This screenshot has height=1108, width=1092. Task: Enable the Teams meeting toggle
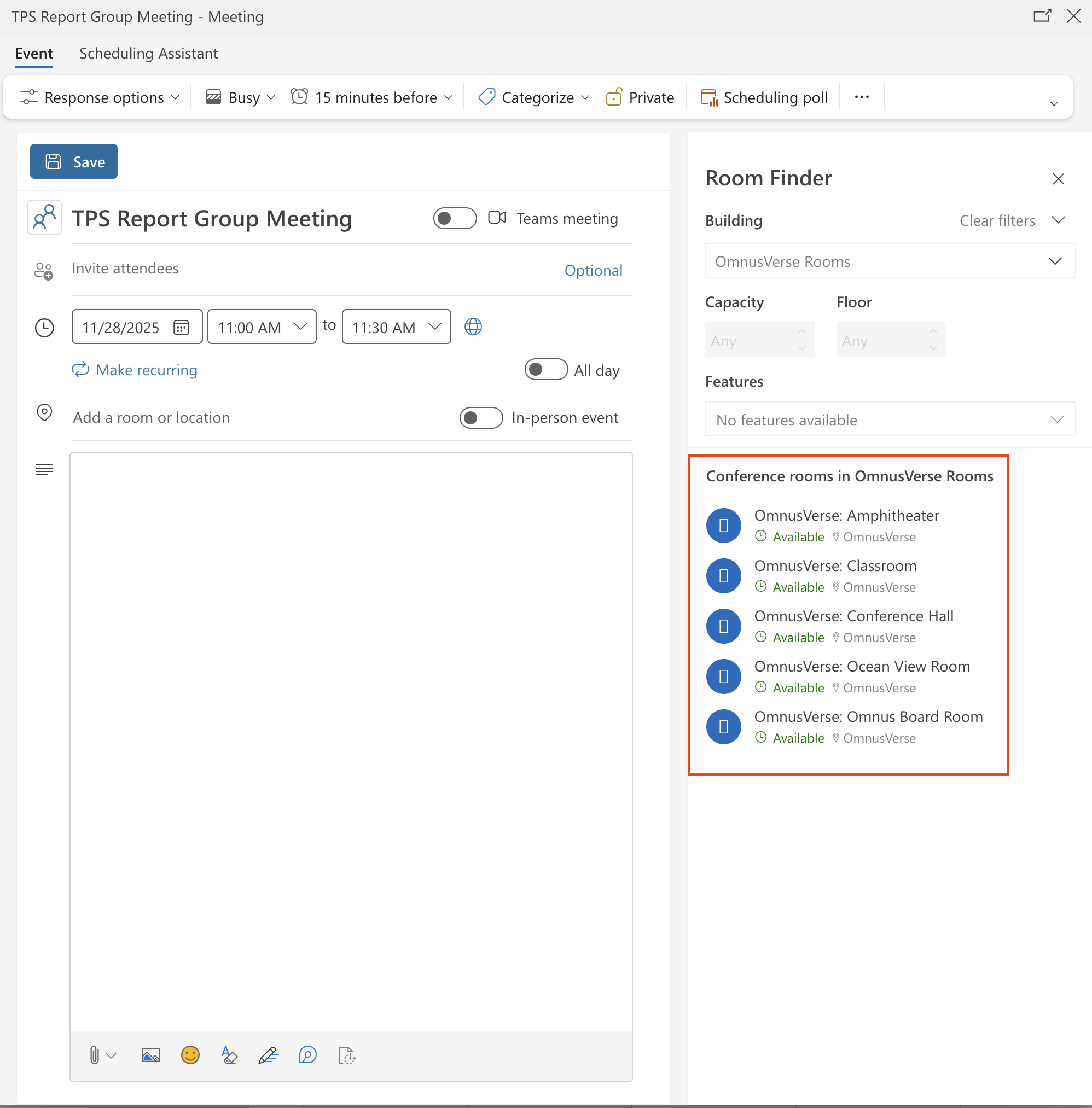pos(455,218)
